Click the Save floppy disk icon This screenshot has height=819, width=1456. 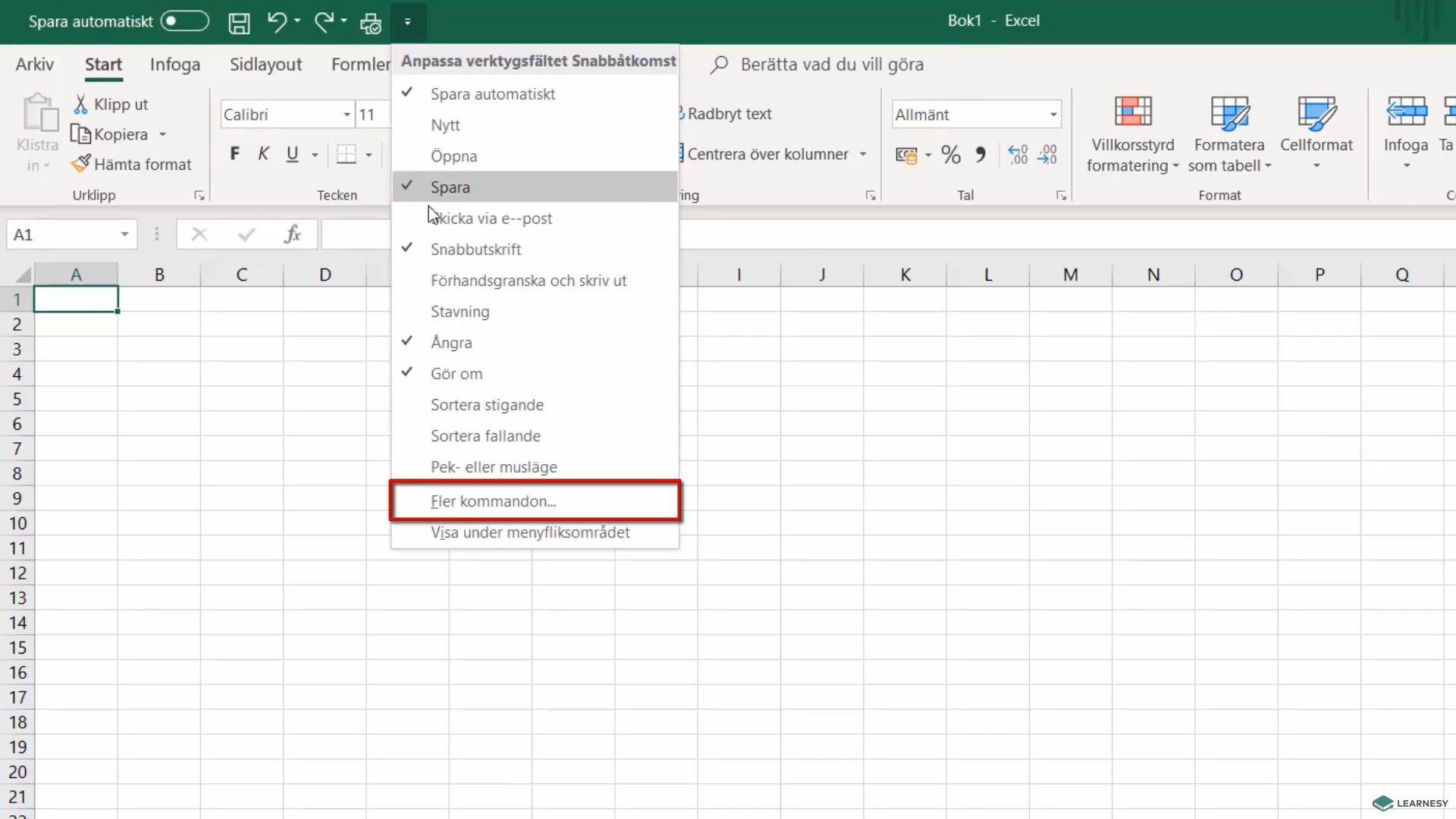[239, 23]
